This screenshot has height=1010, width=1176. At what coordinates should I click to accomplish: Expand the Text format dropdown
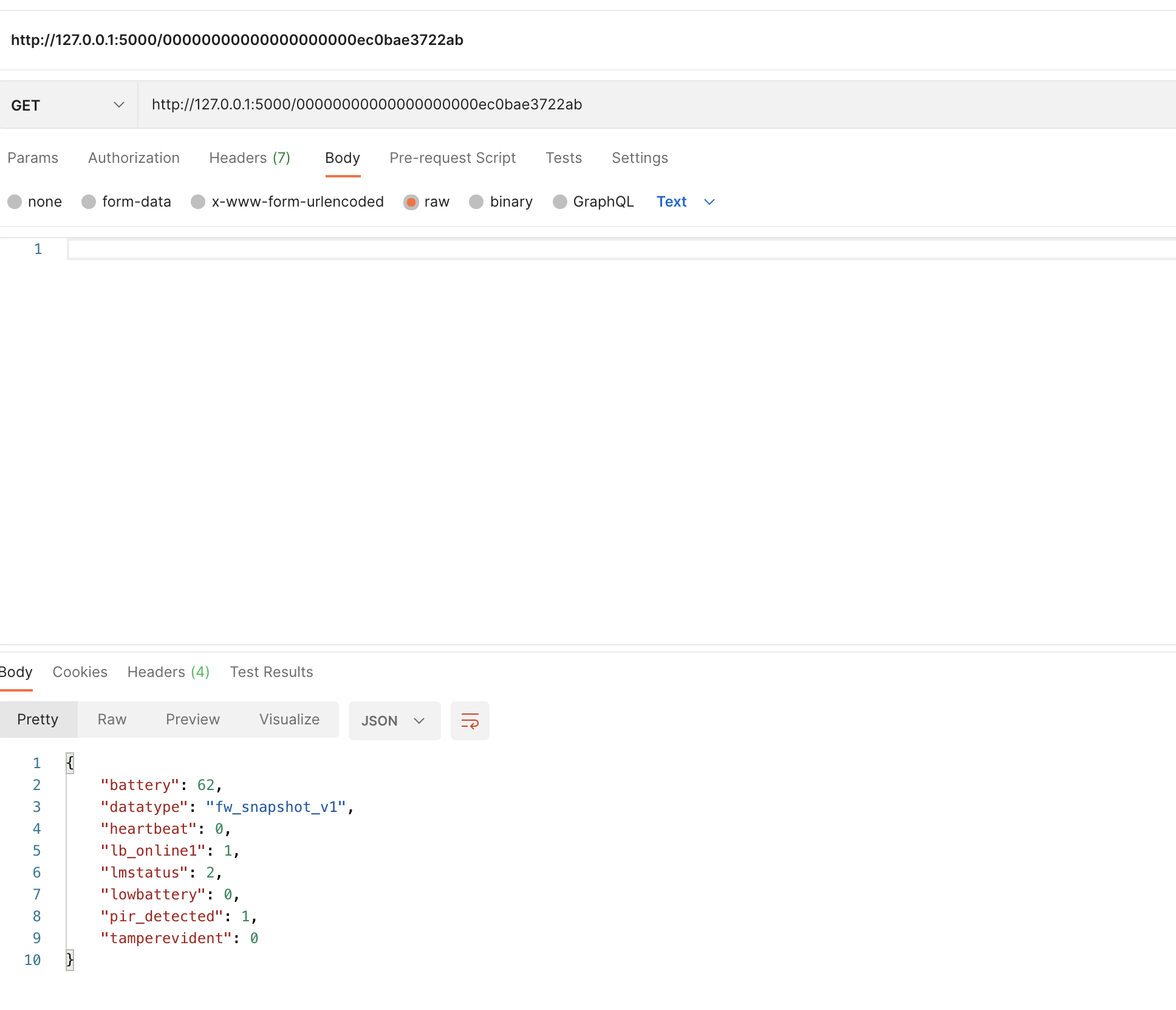(686, 202)
